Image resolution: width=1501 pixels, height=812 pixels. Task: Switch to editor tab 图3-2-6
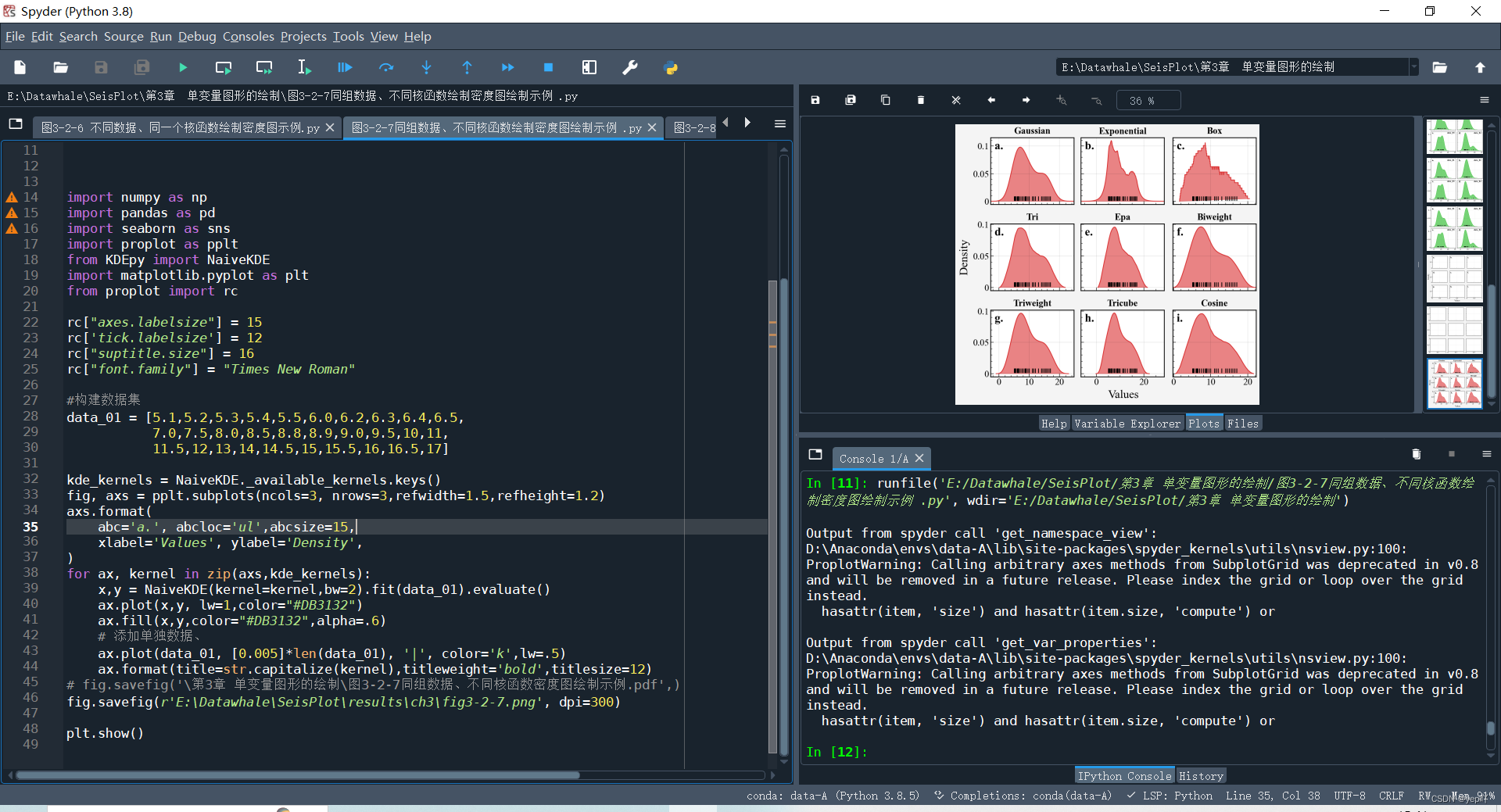[x=180, y=127]
